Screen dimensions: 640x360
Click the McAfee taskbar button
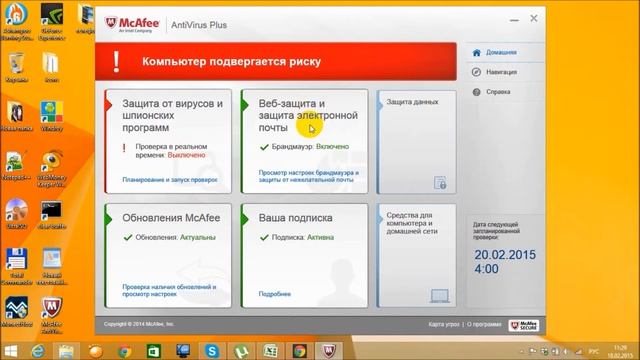[x=329, y=351]
